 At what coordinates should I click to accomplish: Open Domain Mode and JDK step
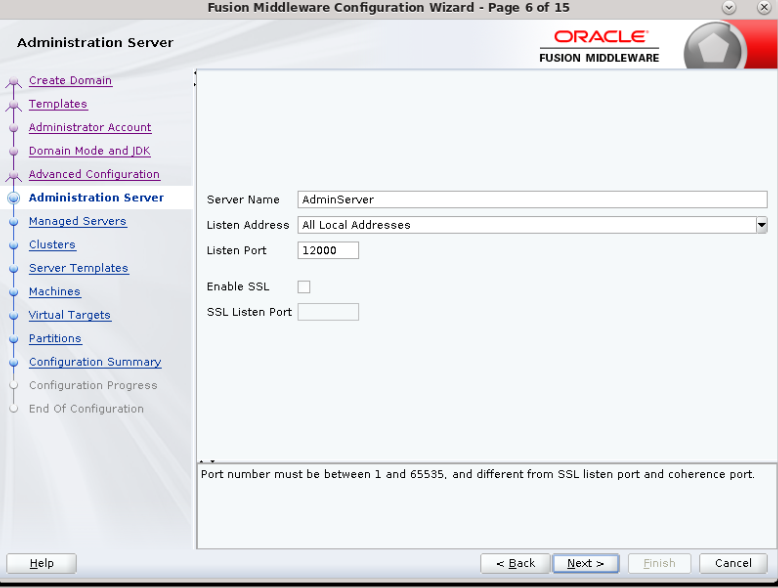(x=89, y=150)
